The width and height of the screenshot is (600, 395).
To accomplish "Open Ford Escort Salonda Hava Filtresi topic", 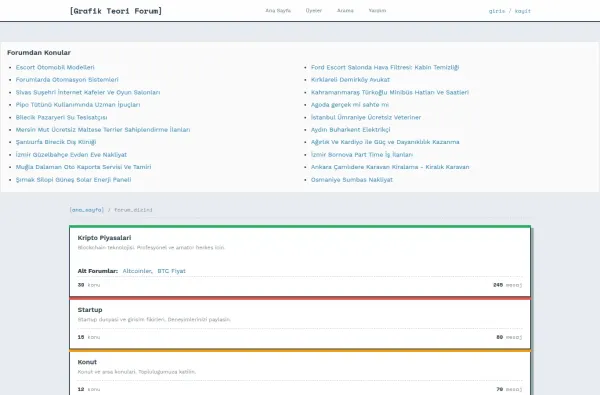I will coord(385,67).
